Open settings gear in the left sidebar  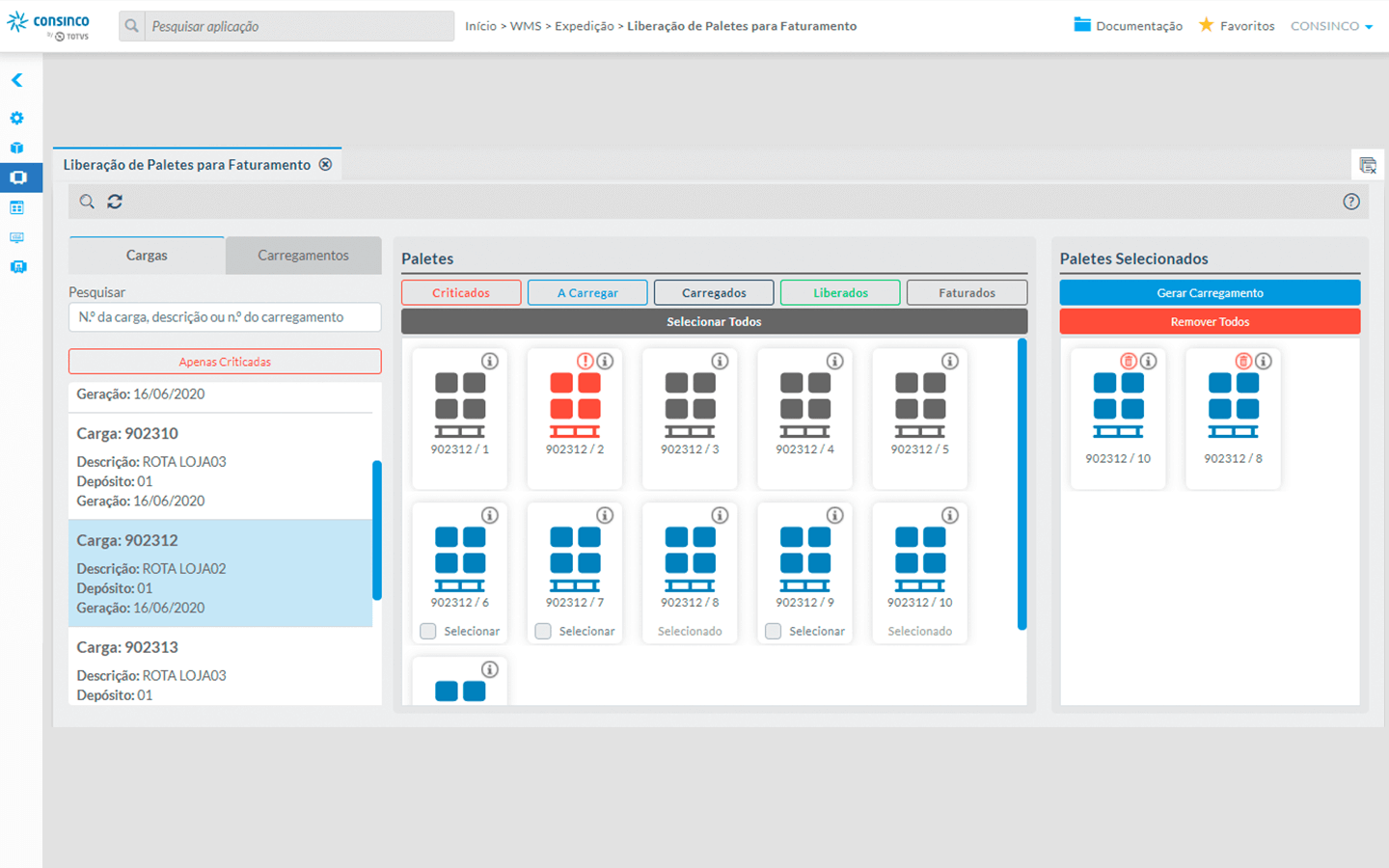click(17, 118)
